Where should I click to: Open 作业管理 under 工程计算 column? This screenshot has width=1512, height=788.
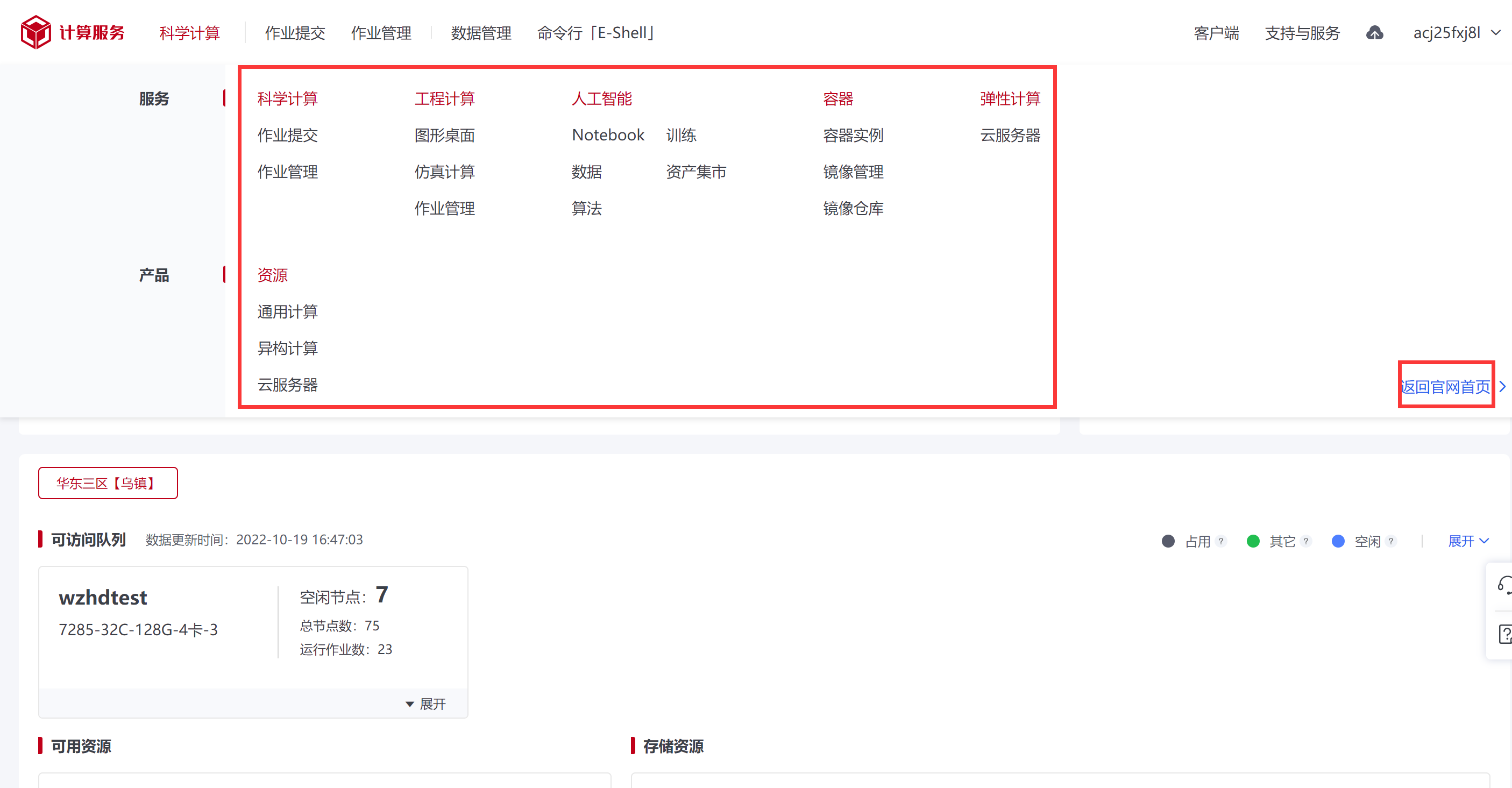point(445,208)
